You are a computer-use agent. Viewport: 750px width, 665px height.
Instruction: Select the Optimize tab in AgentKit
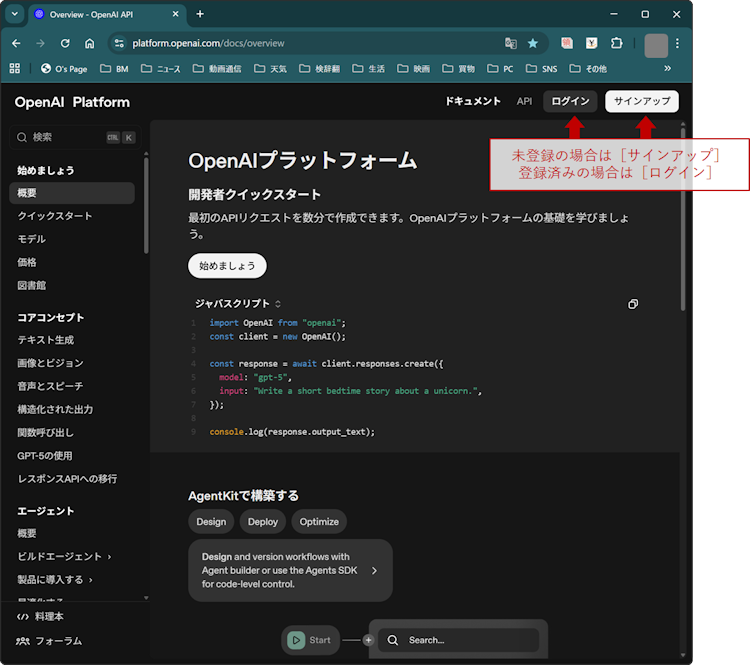pos(319,521)
